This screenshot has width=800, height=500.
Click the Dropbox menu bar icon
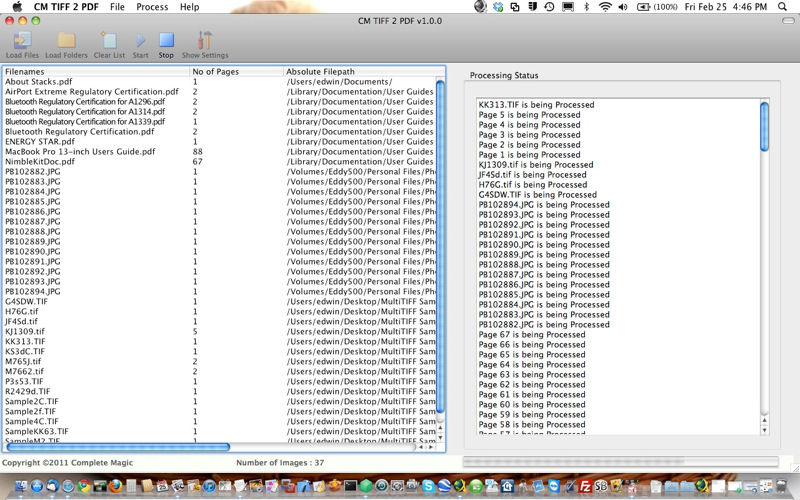pos(498,7)
